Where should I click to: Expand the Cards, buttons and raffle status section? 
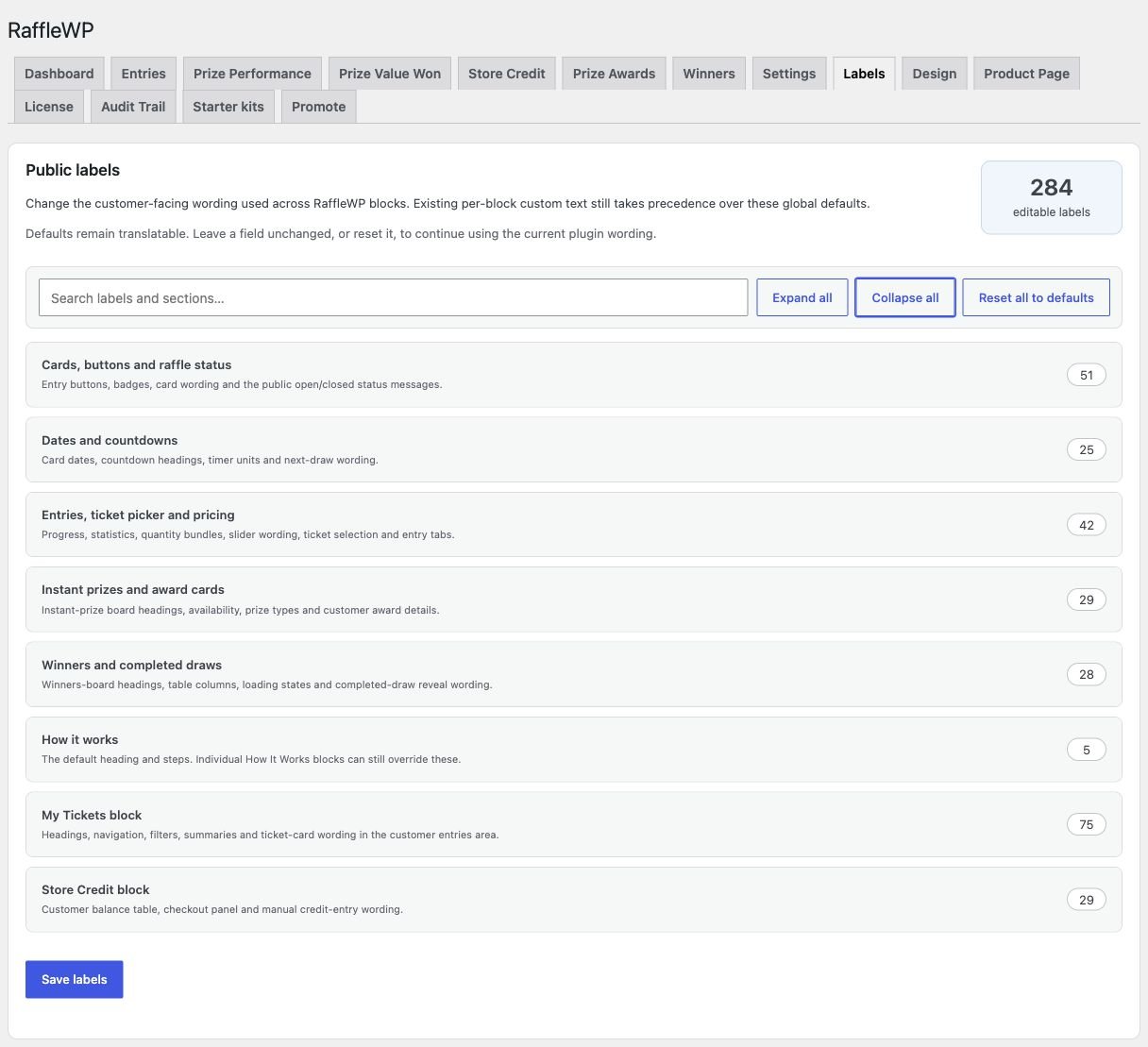click(573, 375)
